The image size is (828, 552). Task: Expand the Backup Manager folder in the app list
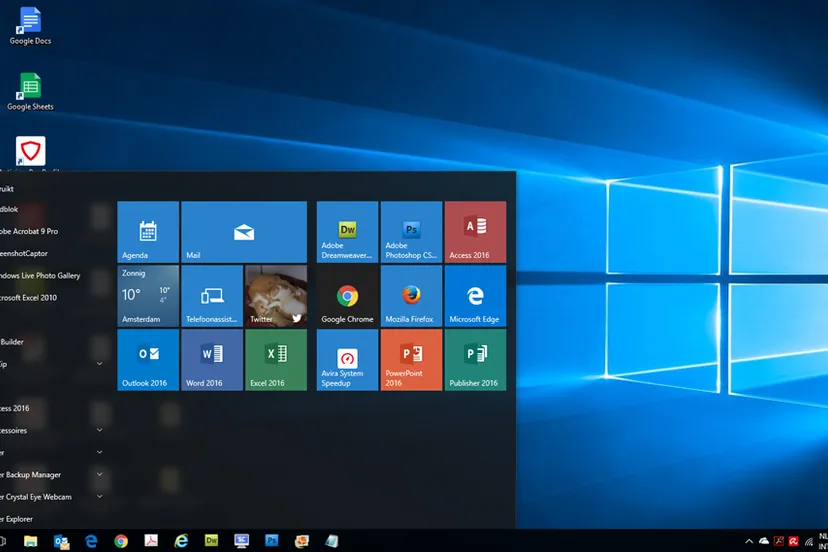click(99, 474)
